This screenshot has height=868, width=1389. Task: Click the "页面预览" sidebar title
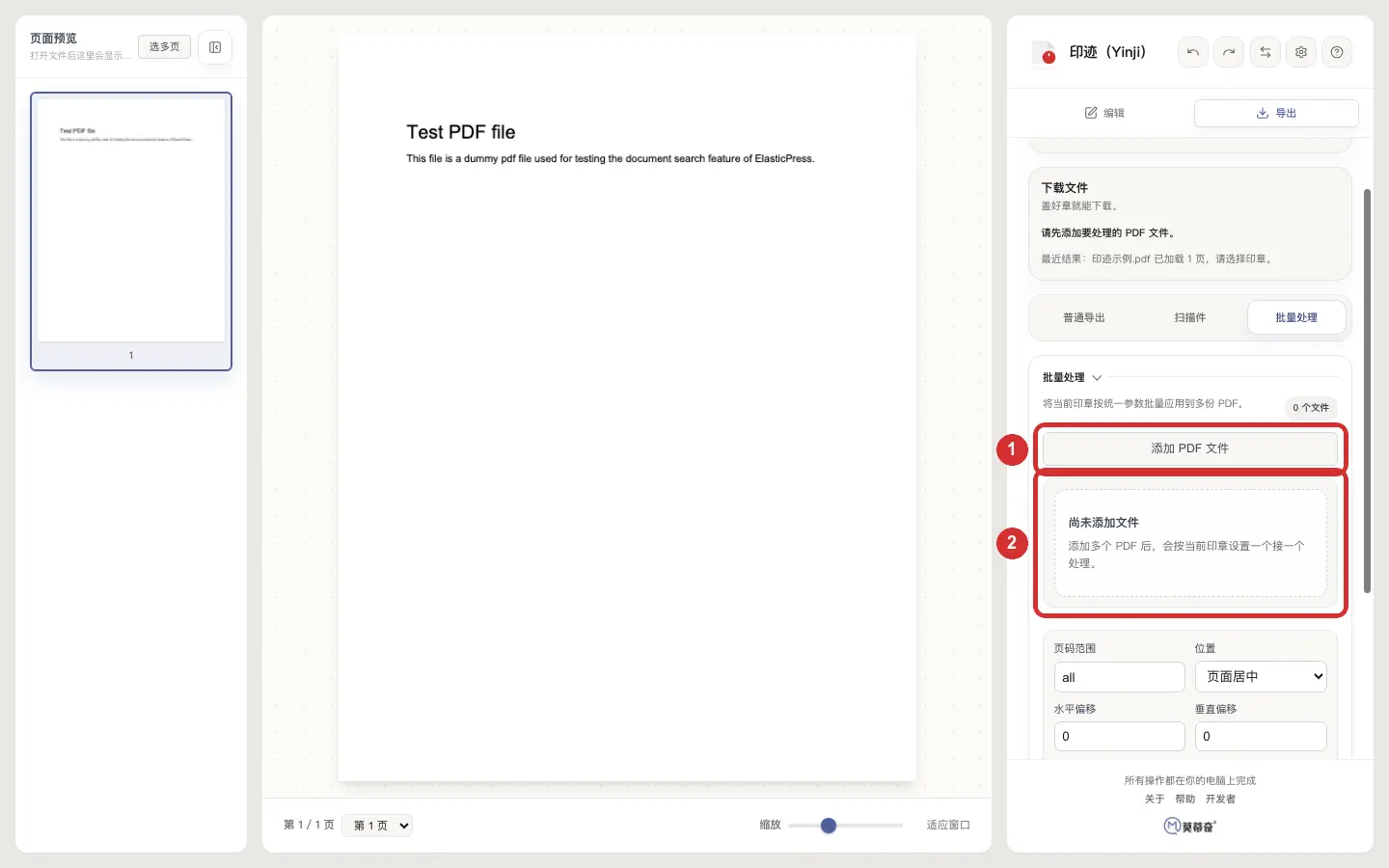(x=53, y=39)
